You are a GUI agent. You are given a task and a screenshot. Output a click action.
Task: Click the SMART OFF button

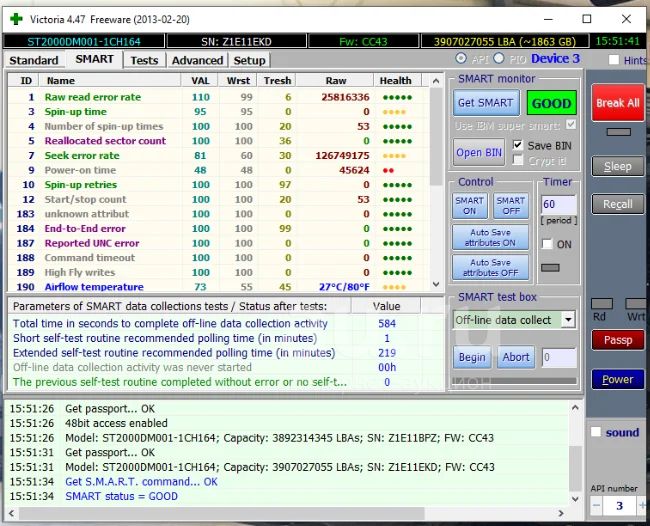[511, 206]
